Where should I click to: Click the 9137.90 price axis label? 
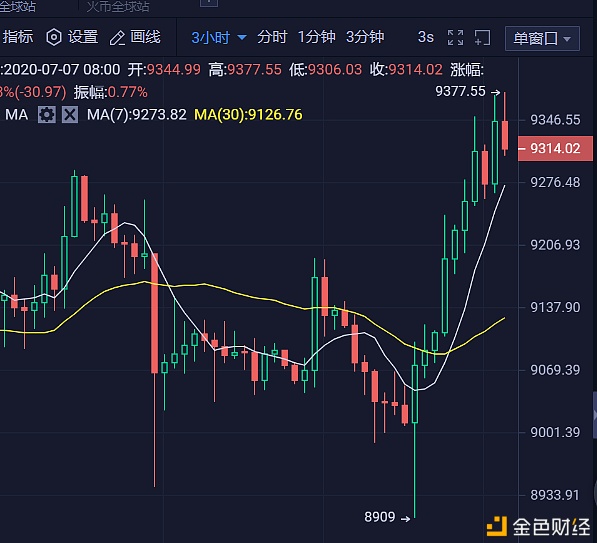pyautogui.click(x=555, y=307)
